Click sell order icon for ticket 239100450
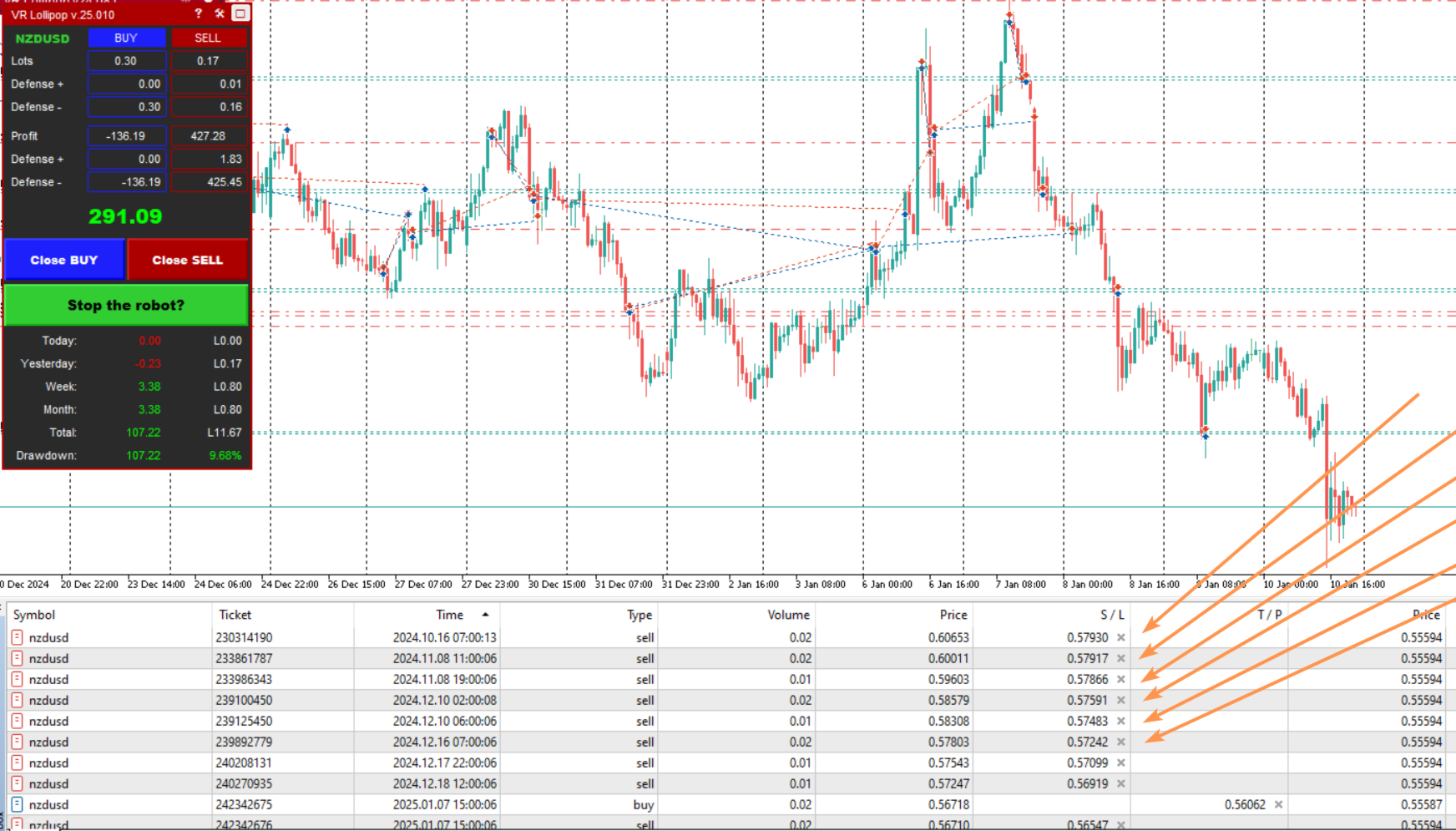The image size is (1456, 831). pos(17,700)
